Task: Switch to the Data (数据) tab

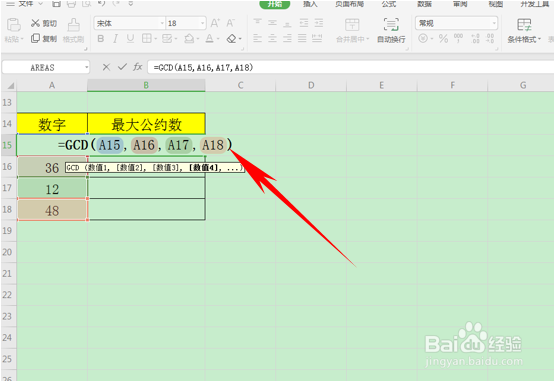Action: (424, 4)
